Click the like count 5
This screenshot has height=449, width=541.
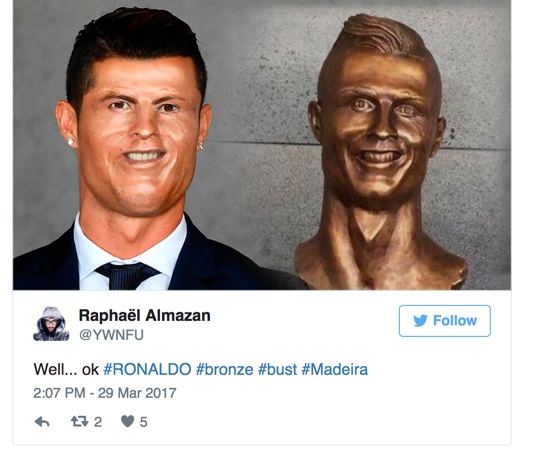(144, 422)
